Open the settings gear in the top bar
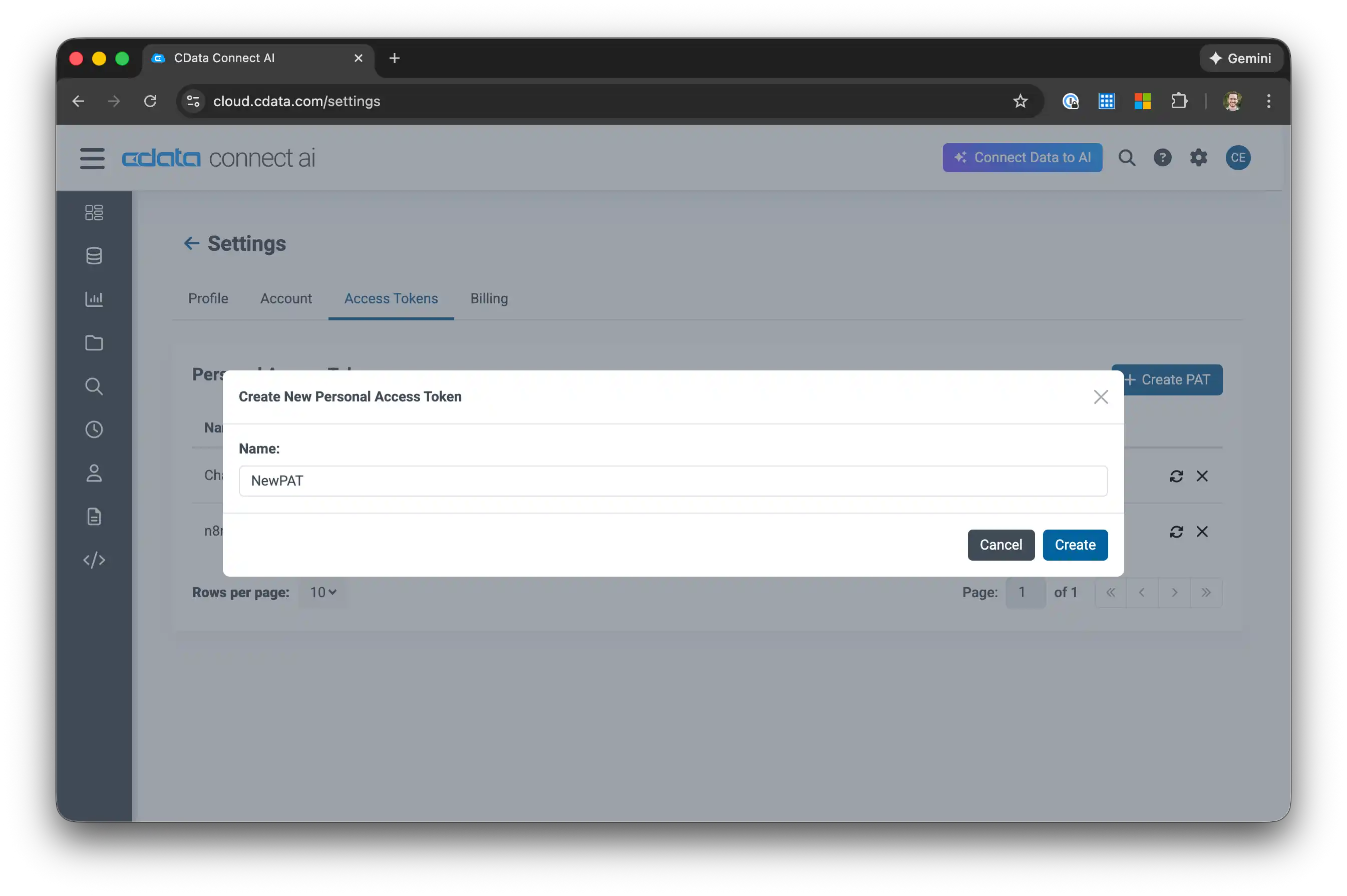 1199,158
